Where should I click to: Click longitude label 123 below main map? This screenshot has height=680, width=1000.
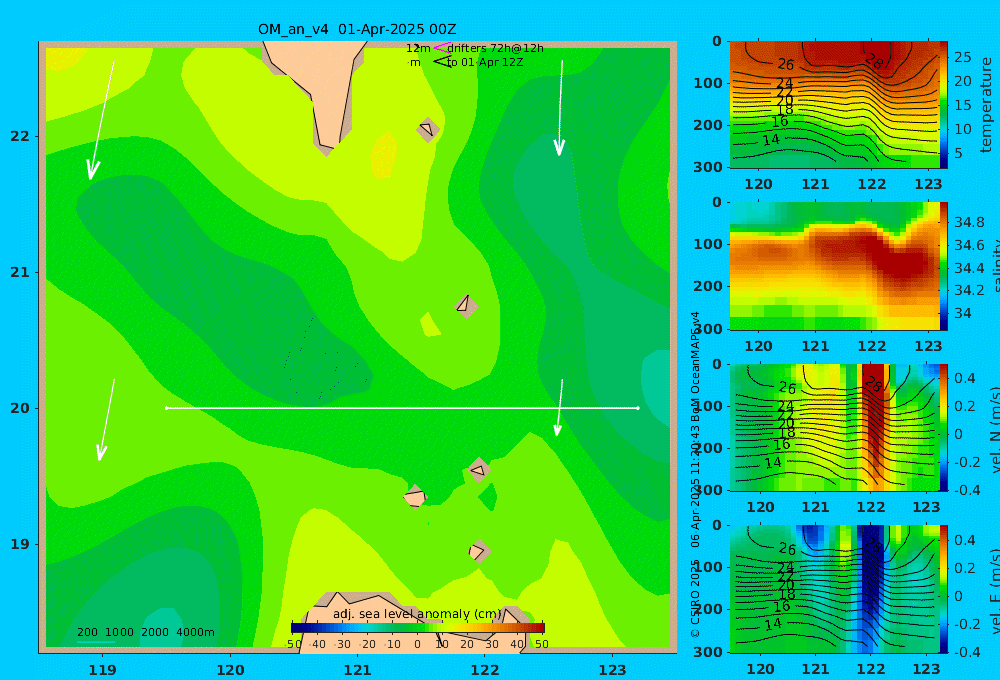coord(613,670)
